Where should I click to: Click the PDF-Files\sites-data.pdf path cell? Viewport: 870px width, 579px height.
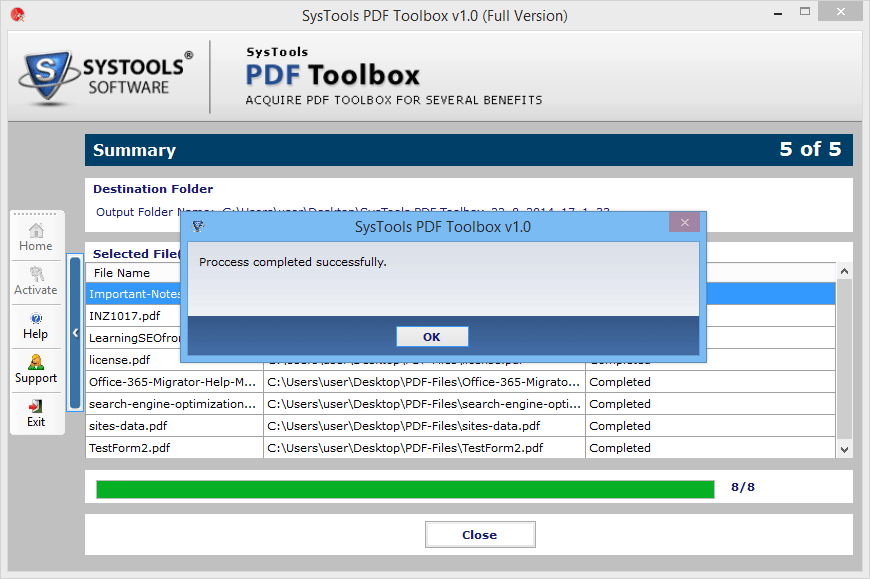[x=424, y=426]
